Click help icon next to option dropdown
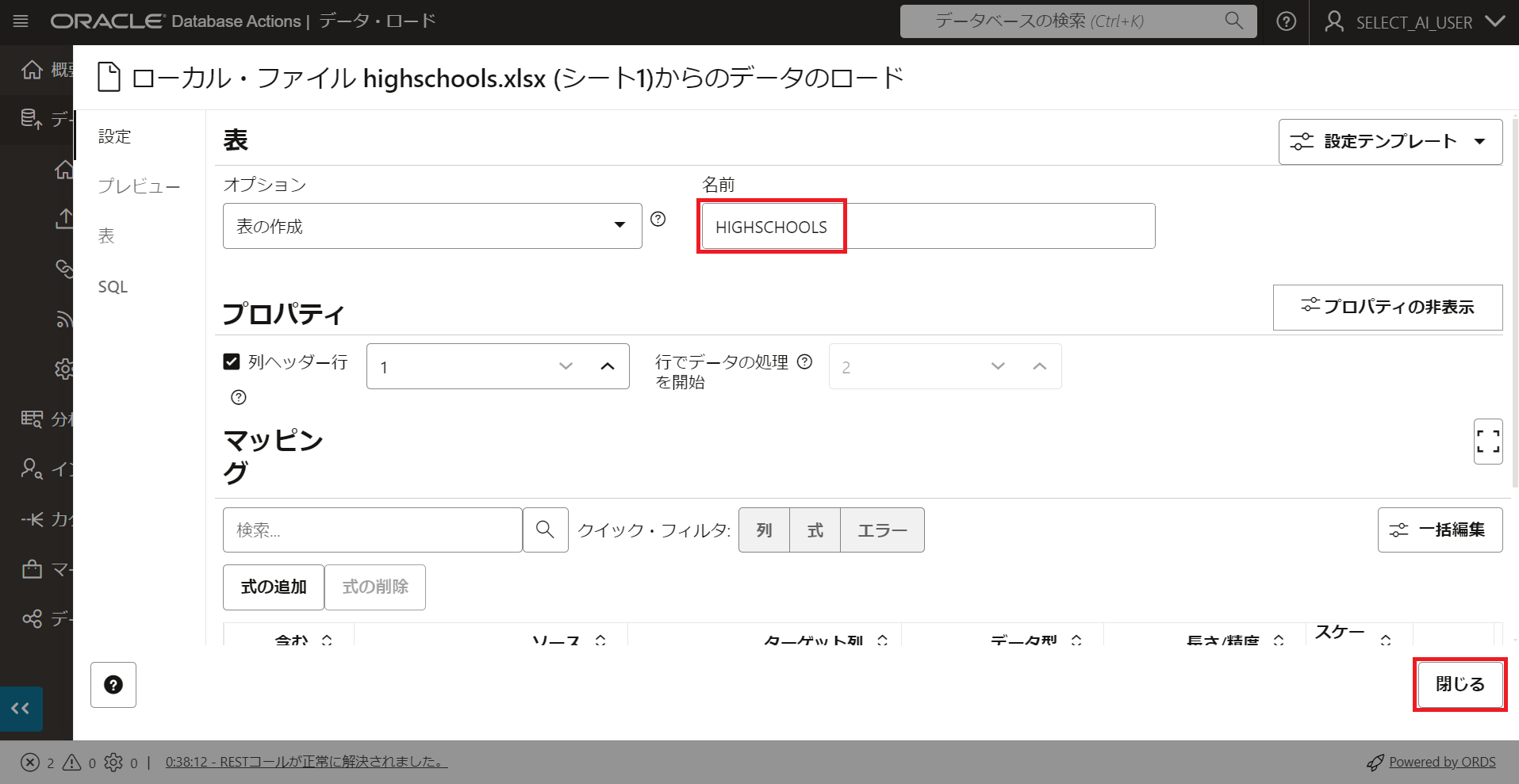1519x784 pixels. point(658,220)
